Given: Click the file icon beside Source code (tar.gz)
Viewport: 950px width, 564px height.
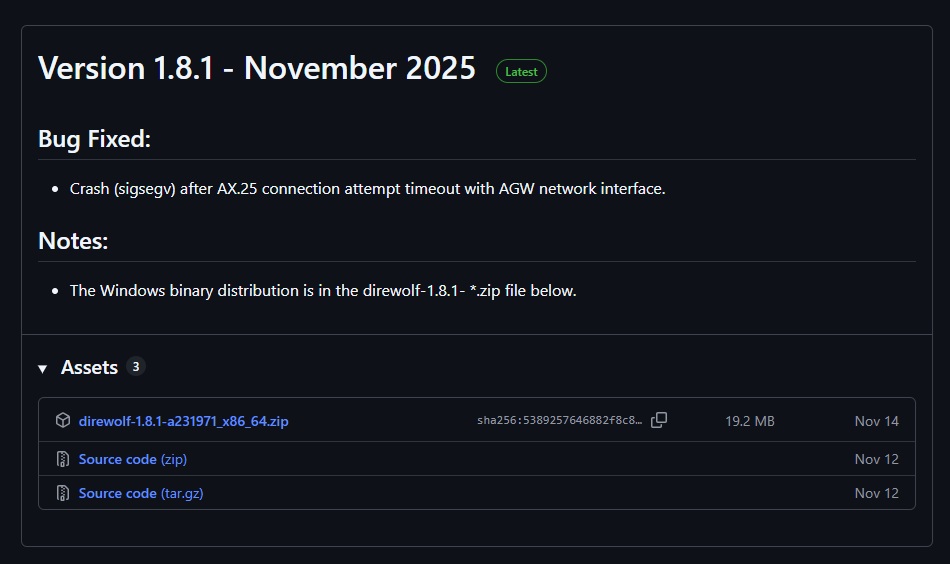Looking at the screenshot, I should (x=63, y=493).
